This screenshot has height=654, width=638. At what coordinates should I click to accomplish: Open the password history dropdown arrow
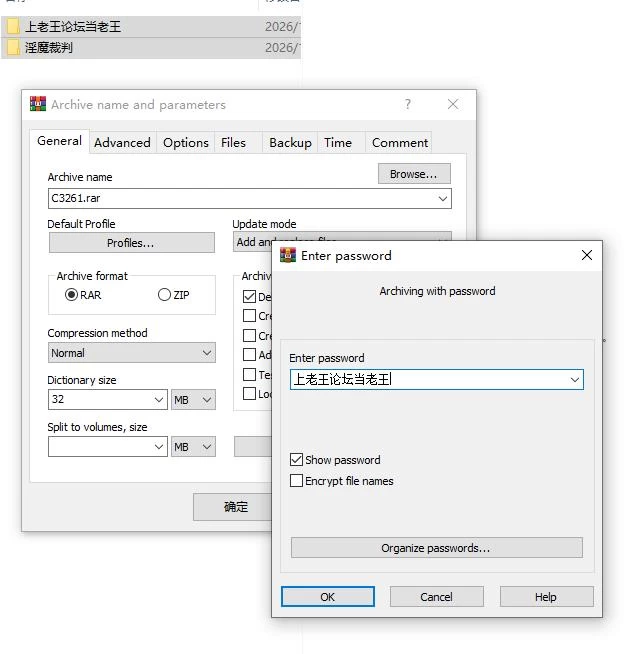pyautogui.click(x=575, y=380)
